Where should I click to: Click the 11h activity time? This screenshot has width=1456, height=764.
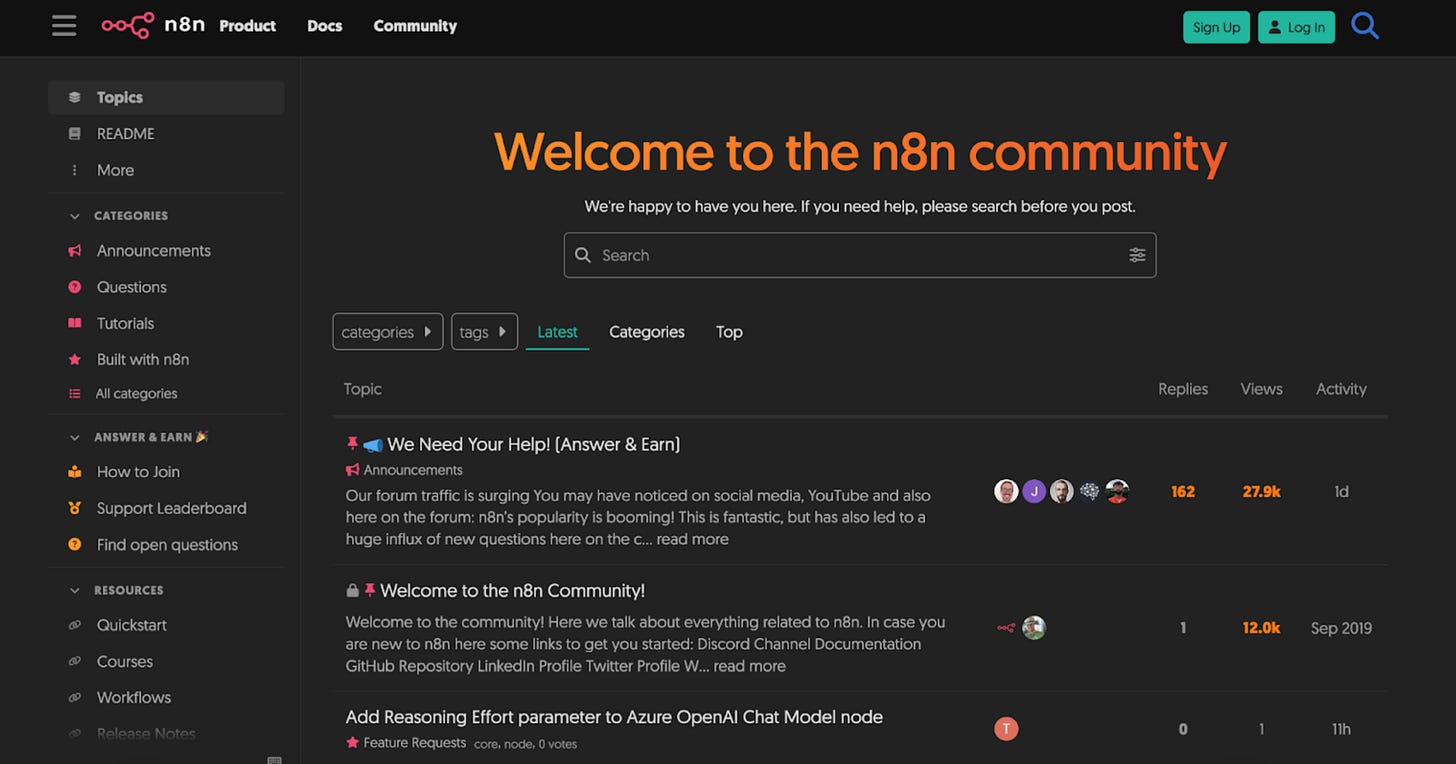pyautogui.click(x=1342, y=729)
